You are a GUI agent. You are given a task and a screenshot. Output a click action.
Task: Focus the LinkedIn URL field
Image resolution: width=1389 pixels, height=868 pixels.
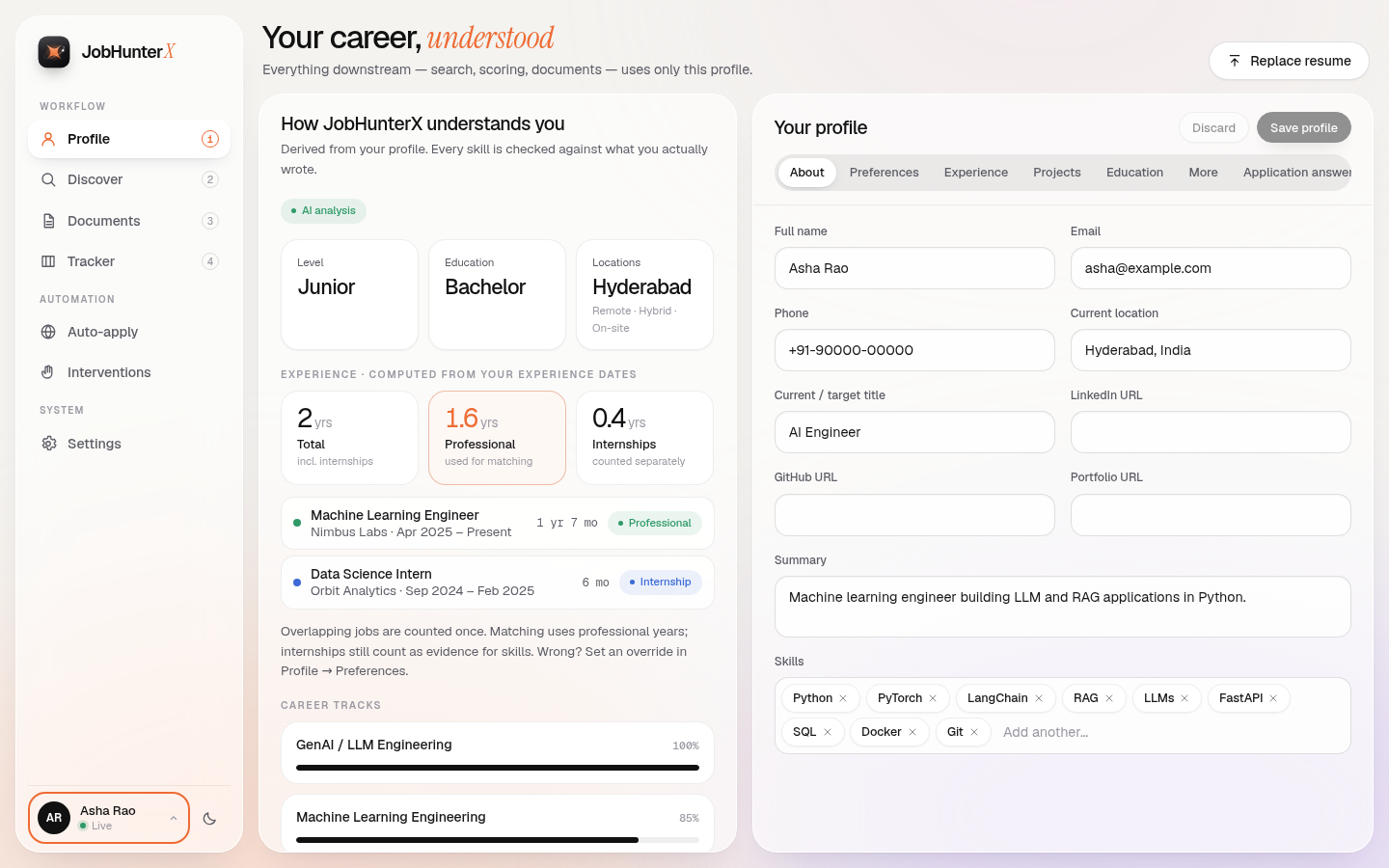click(x=1211, y=432)
